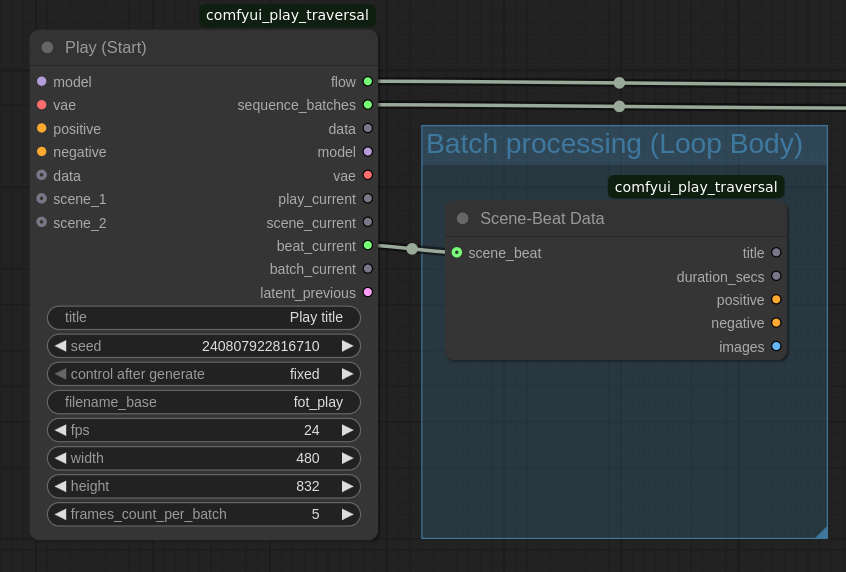The image size is (846, 572).
Task: Click the duration_secs output socket
Action: tap(776, 276)
